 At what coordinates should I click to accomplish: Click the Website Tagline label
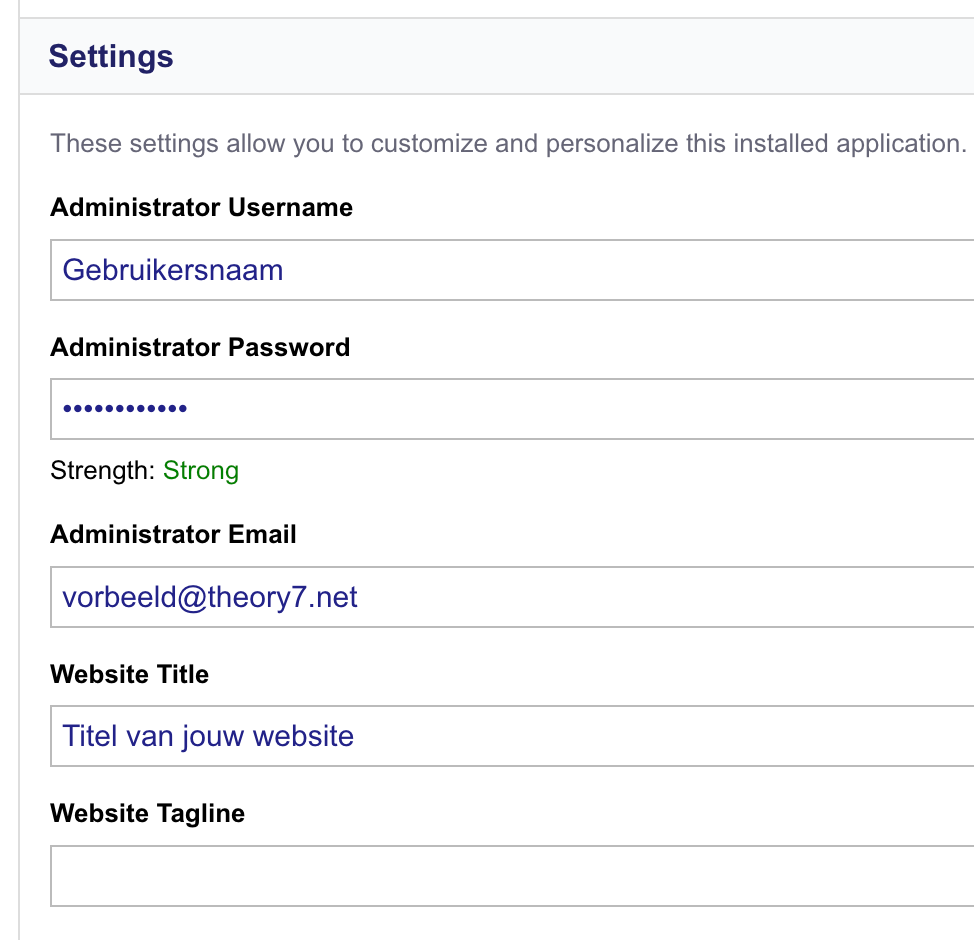pyautogui.click(x=147, y=813)
